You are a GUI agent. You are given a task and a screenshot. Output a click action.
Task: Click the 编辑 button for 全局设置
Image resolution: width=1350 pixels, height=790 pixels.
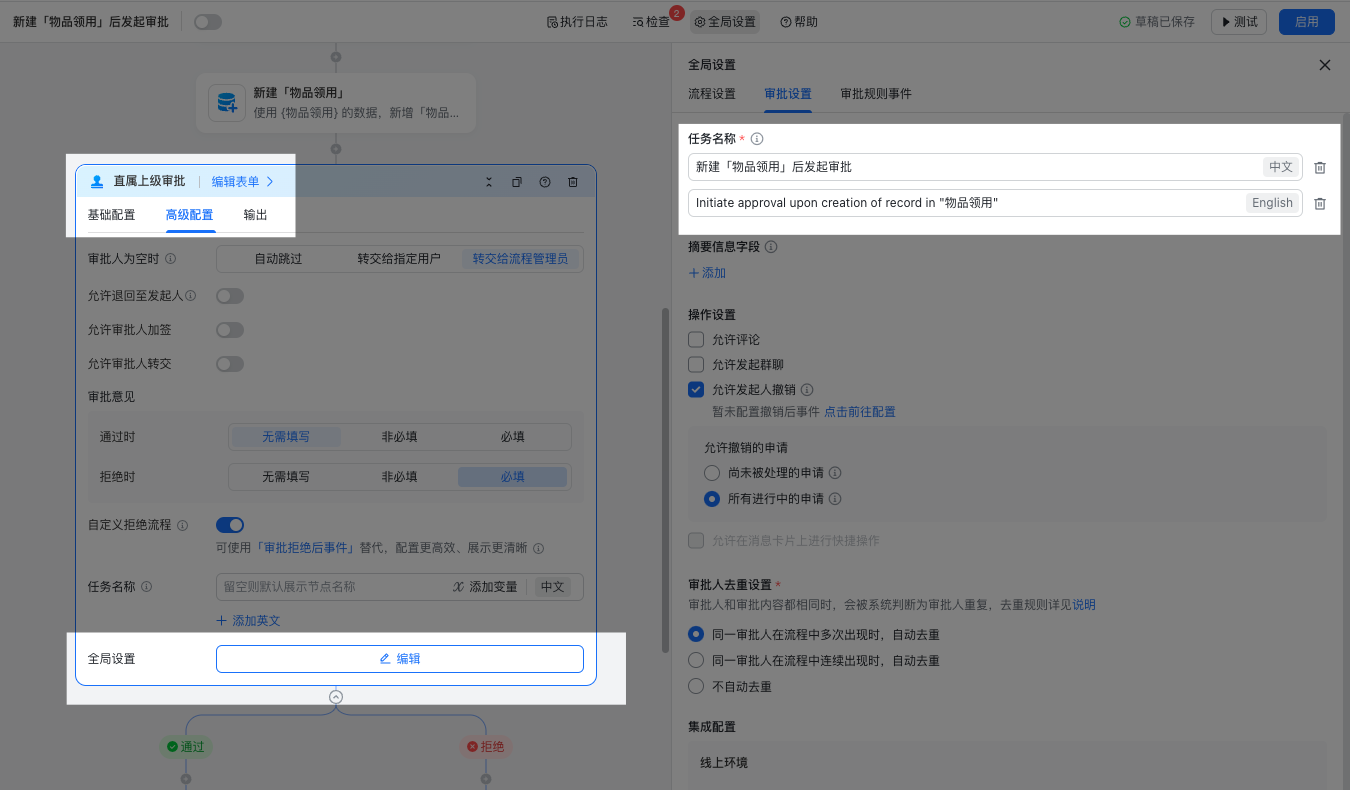coord(399,659)
